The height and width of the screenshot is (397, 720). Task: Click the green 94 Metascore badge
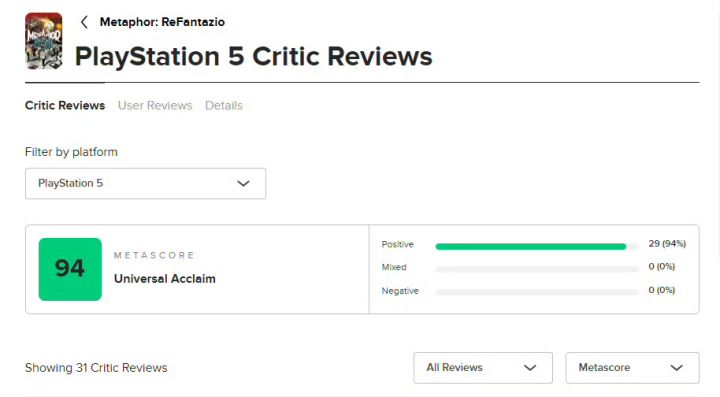pos(70,269)
